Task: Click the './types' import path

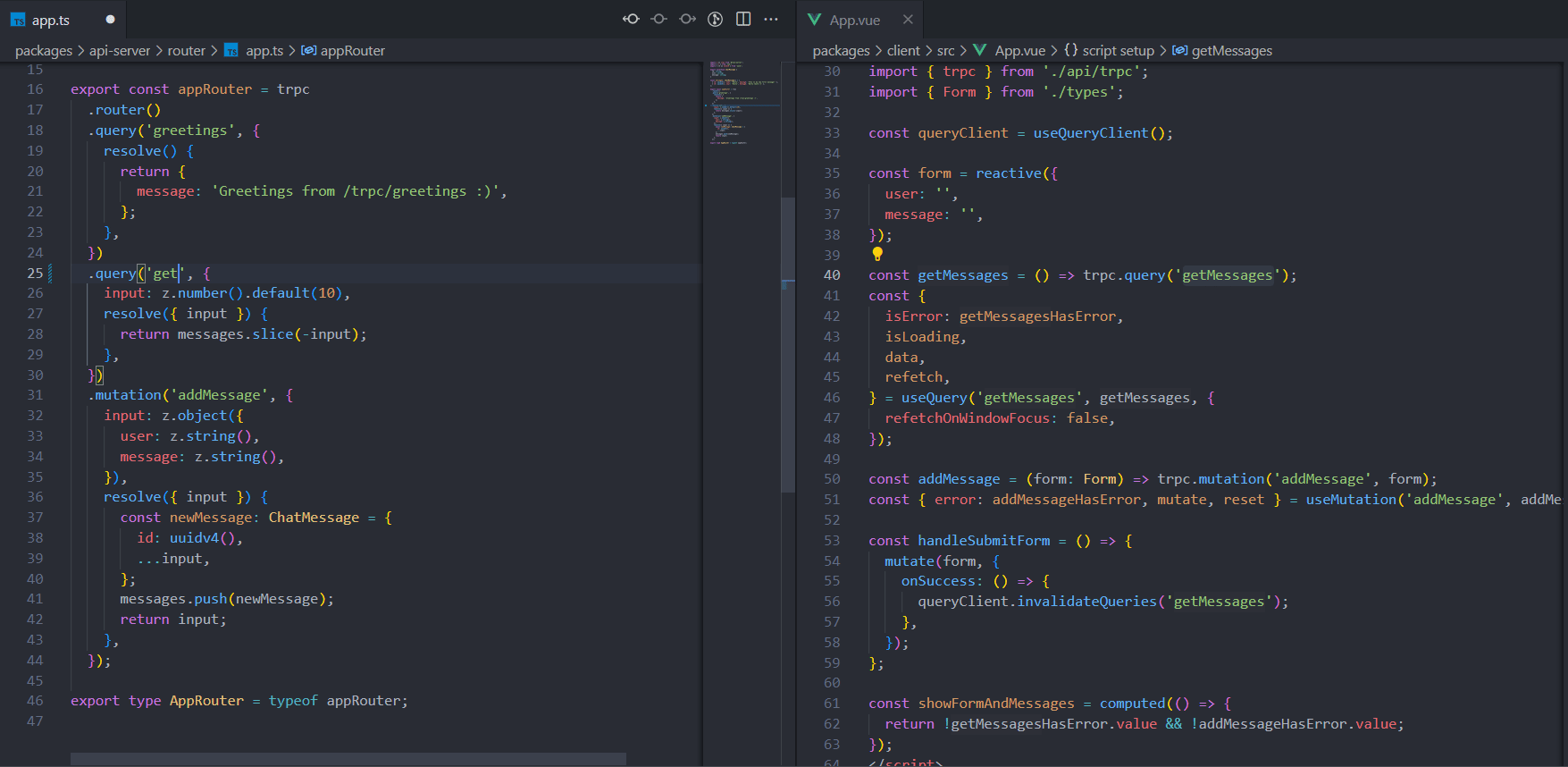Action: click(1078, 92)
